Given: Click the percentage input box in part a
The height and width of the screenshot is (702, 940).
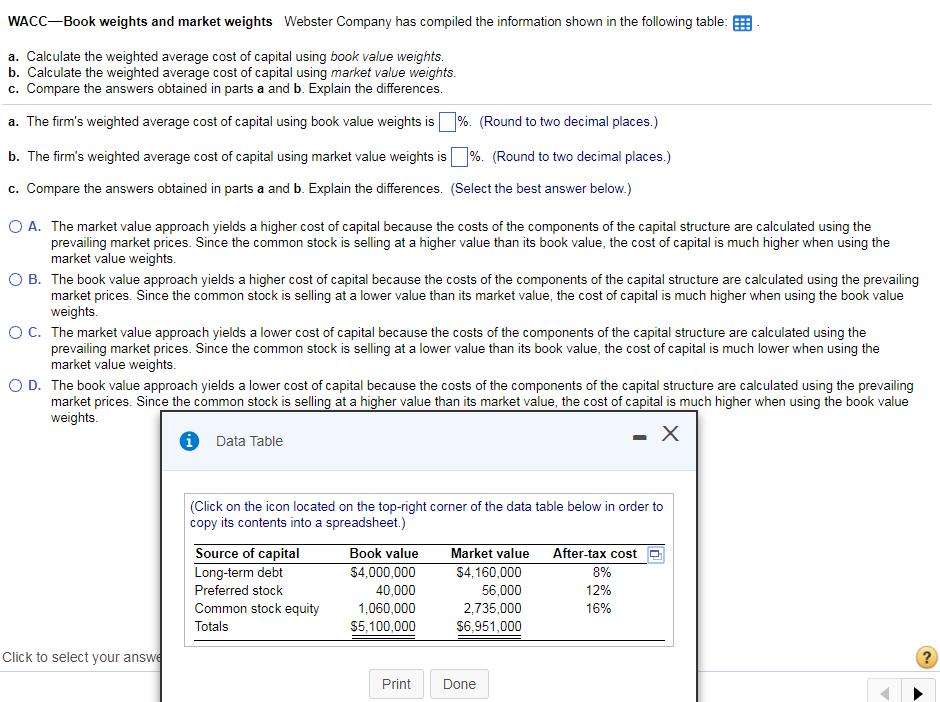Looking at the screenshot, I should (x=447, y=121).
